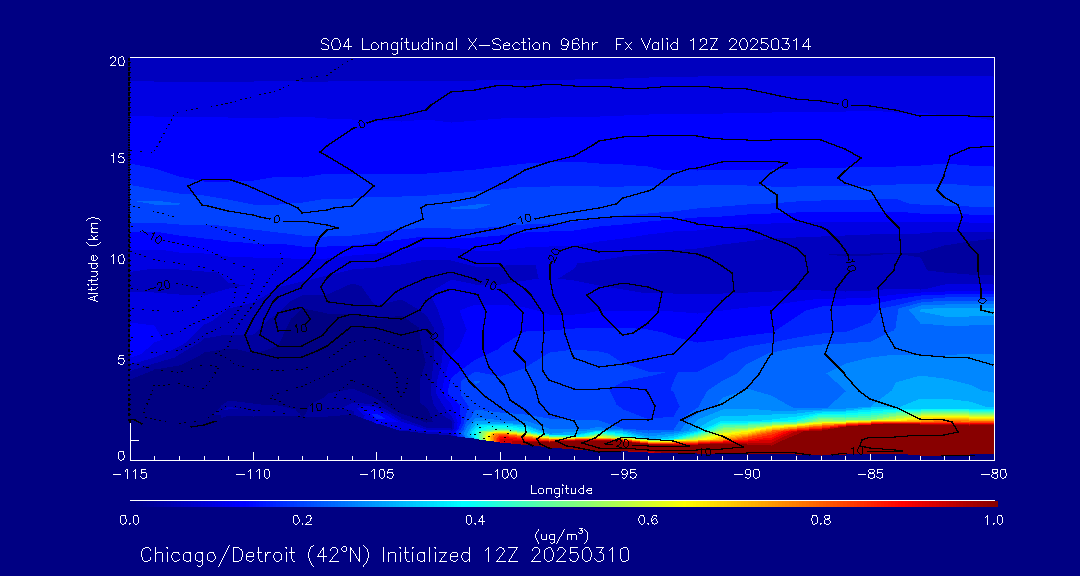Image resolution: width=1080 pixels, height=576 pixels.
Task: Click the longitude tick label "-115"
Action: coord(130,475)
